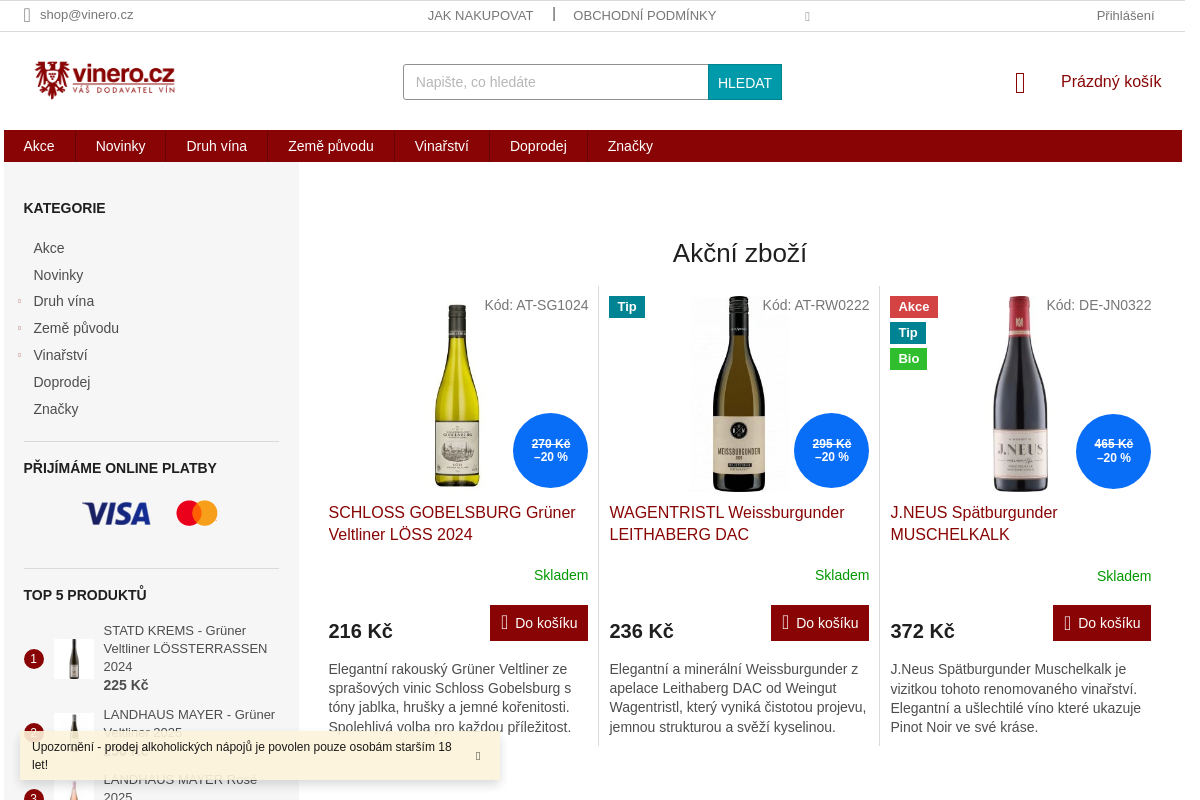
Task: Select Novinky in the sidebar categories
Action: point(58,275)
